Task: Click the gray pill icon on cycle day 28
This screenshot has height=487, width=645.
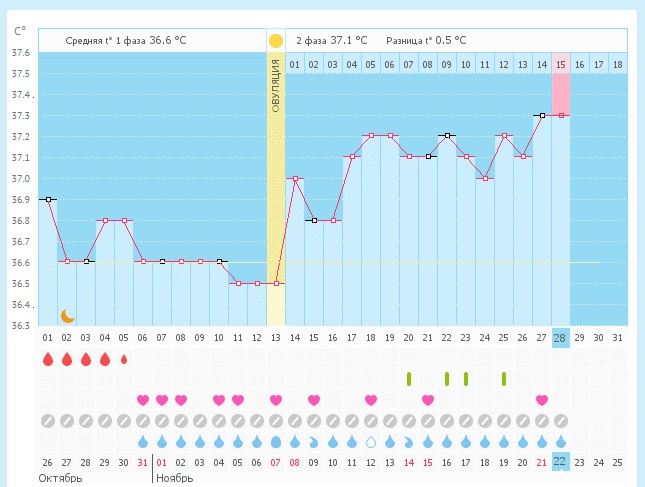Action: click(561, 421)
